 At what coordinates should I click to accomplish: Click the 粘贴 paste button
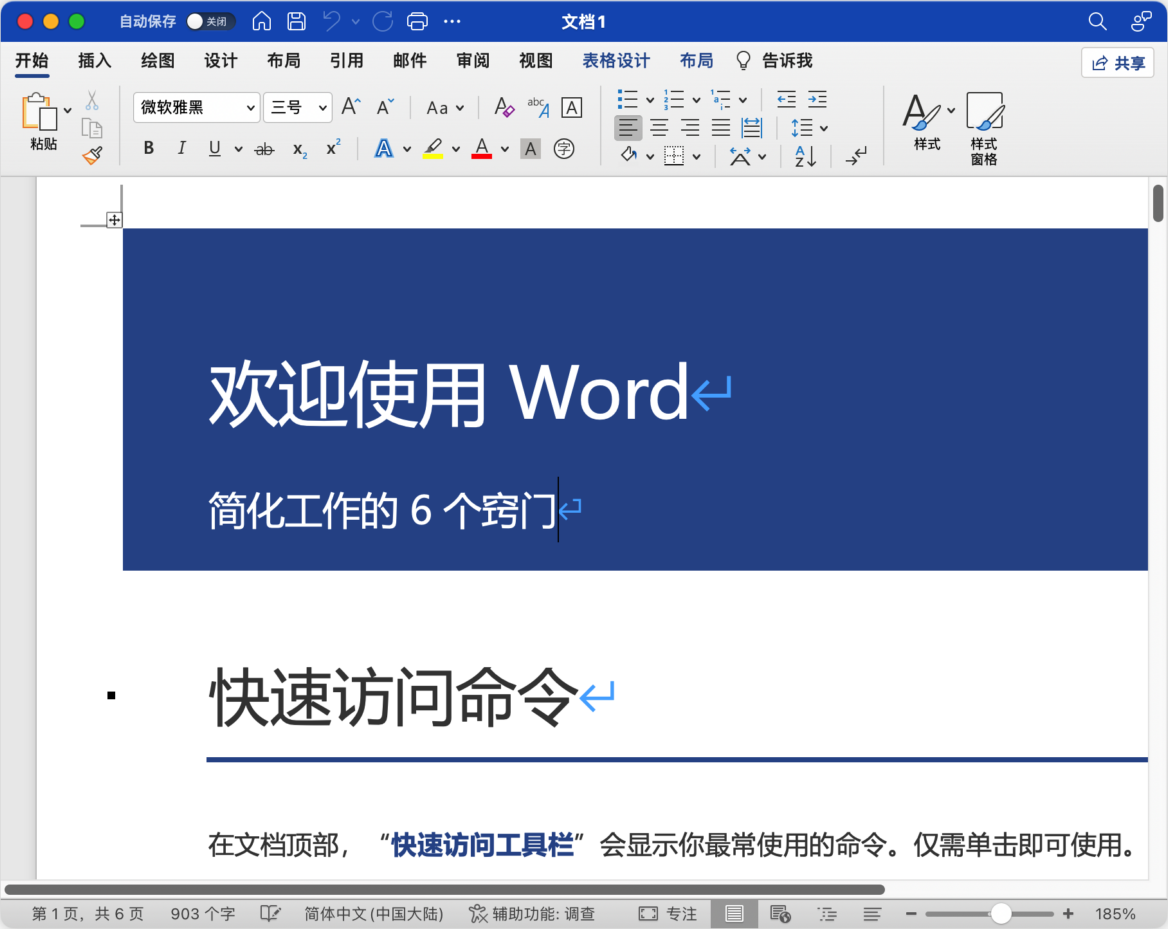click(42, 121)
